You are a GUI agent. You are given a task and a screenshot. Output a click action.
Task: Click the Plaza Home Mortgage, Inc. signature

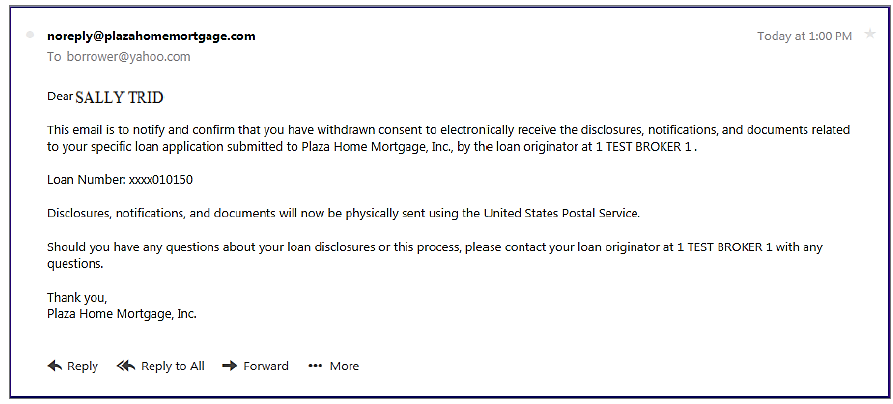pyautogui.click(x=122, y=313)
